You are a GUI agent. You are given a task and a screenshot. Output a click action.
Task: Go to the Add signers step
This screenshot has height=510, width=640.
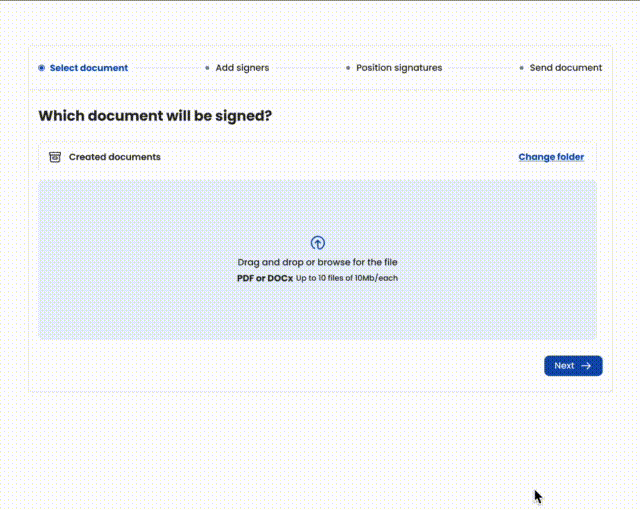click(x=242, y=68)
